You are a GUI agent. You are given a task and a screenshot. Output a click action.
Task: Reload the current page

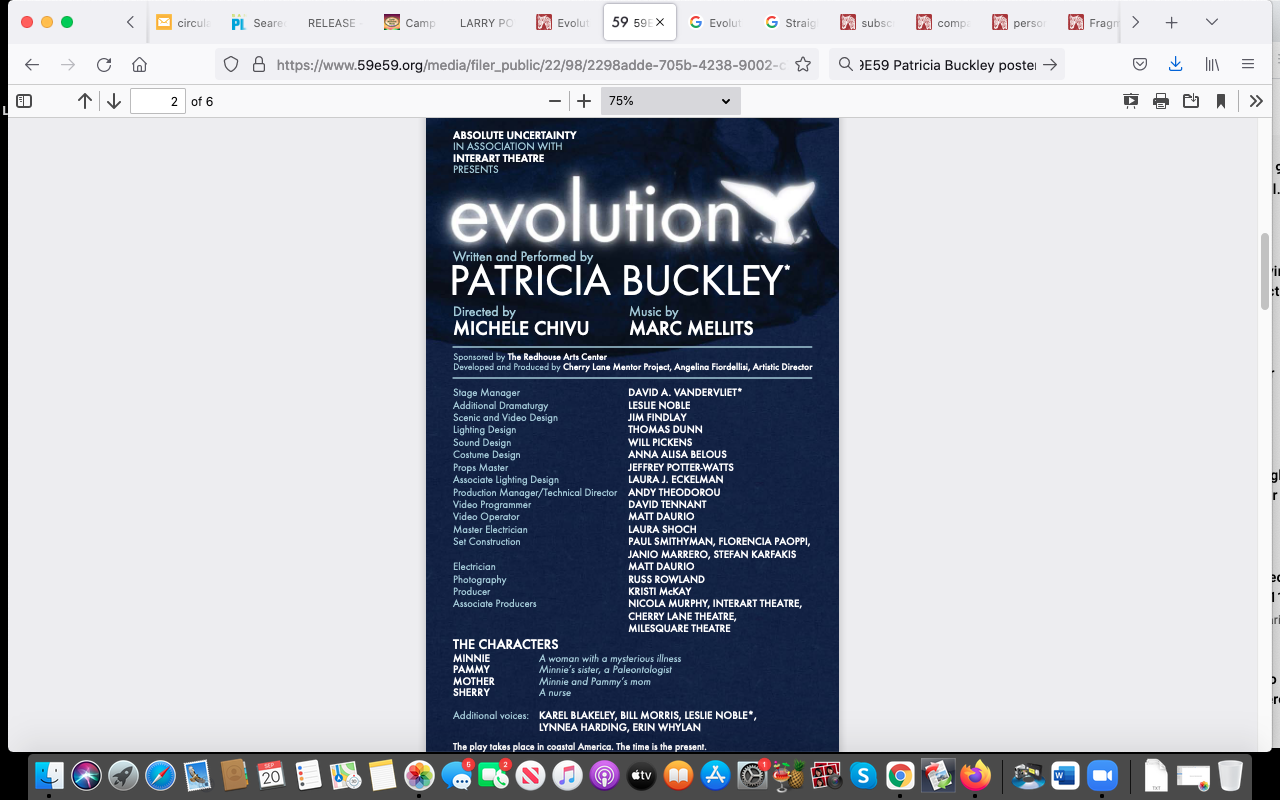[x=104, y=64]
